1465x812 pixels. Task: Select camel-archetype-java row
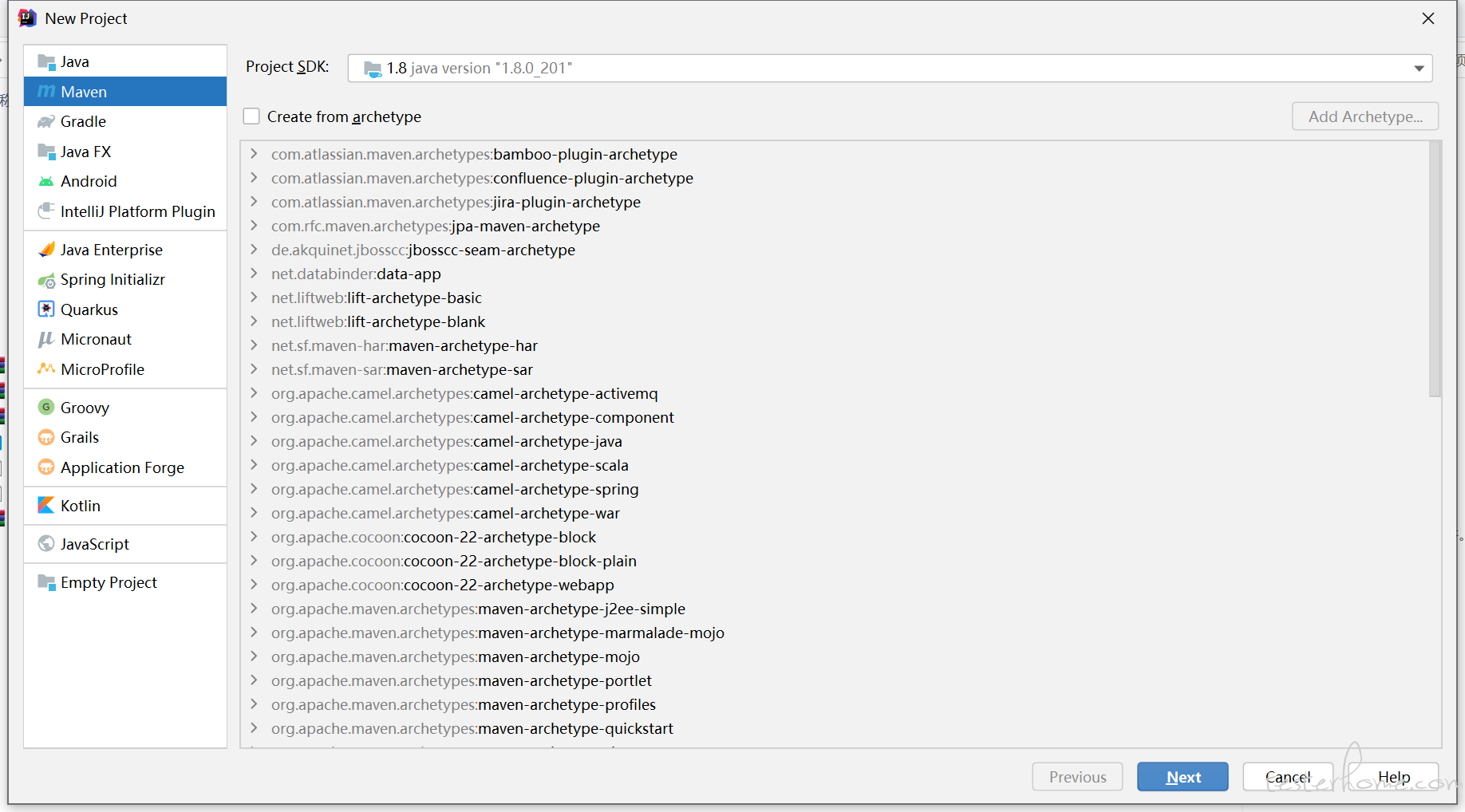coord(835,441)
